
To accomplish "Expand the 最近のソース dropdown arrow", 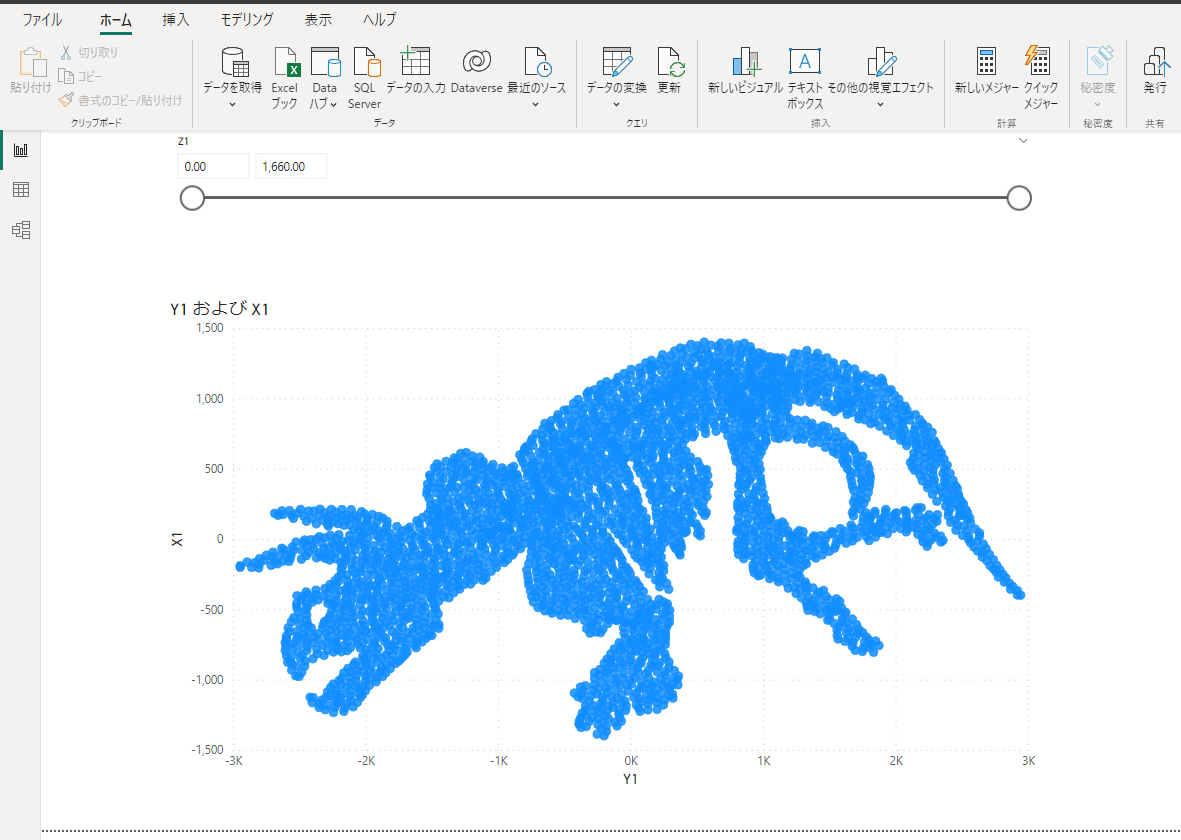I will click(536, 105).
